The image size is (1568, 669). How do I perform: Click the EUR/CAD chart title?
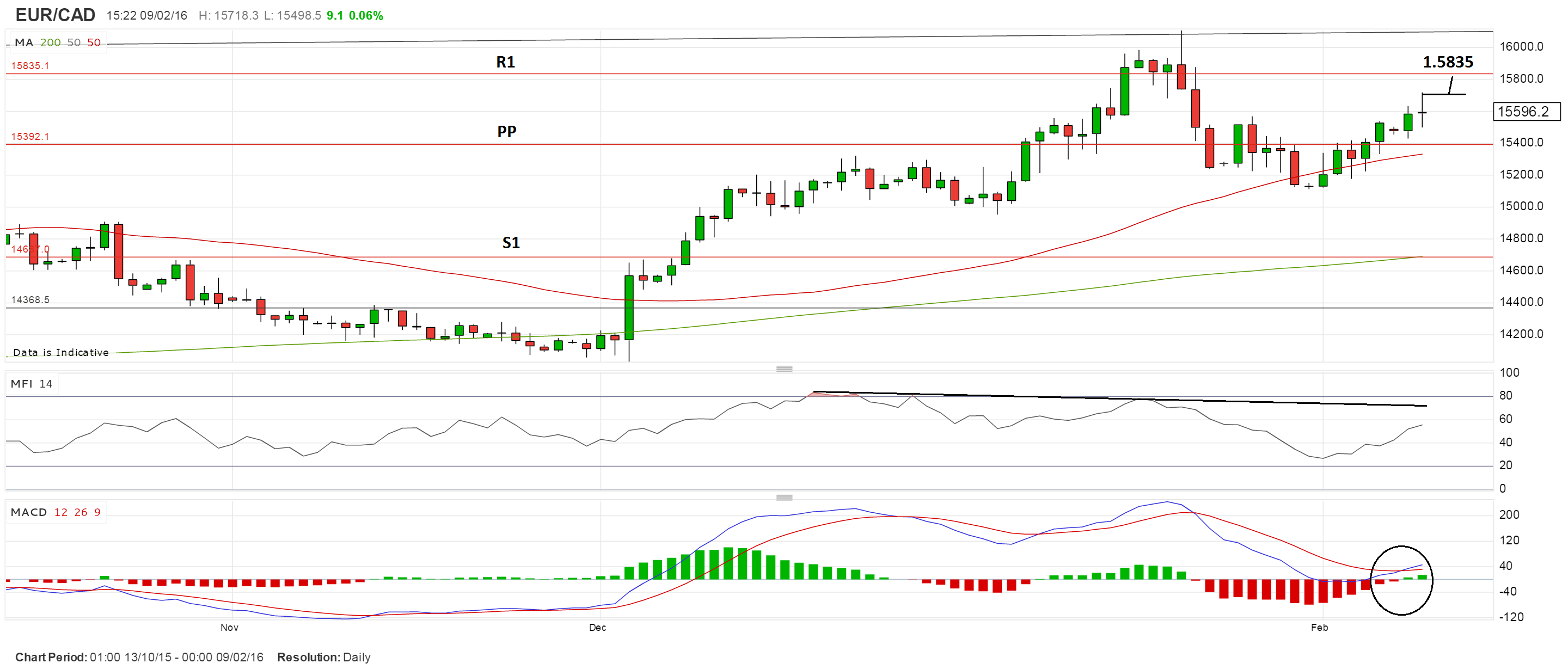click(55, 15)
